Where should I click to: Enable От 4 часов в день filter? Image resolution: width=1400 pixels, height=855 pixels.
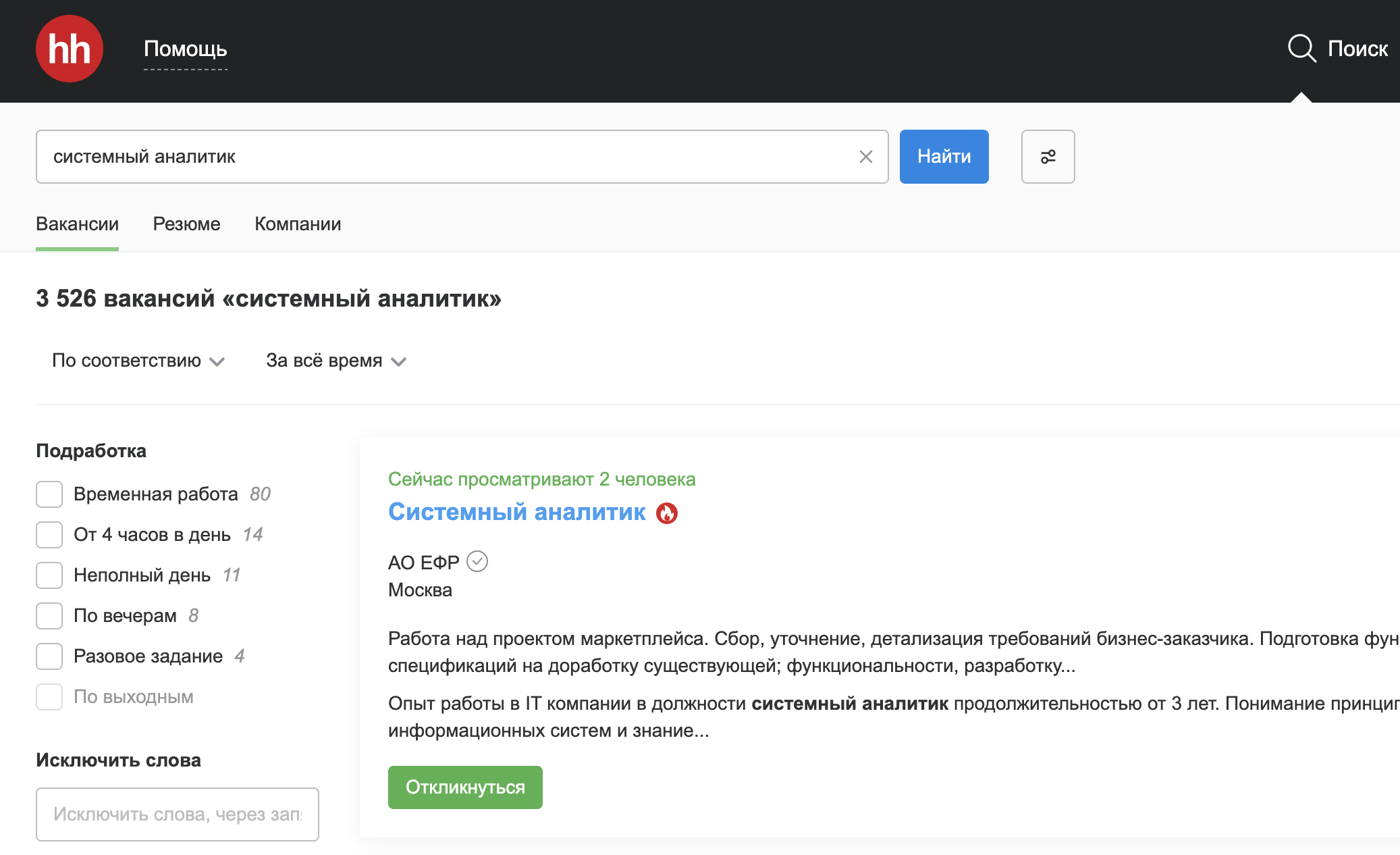[49, 535]
